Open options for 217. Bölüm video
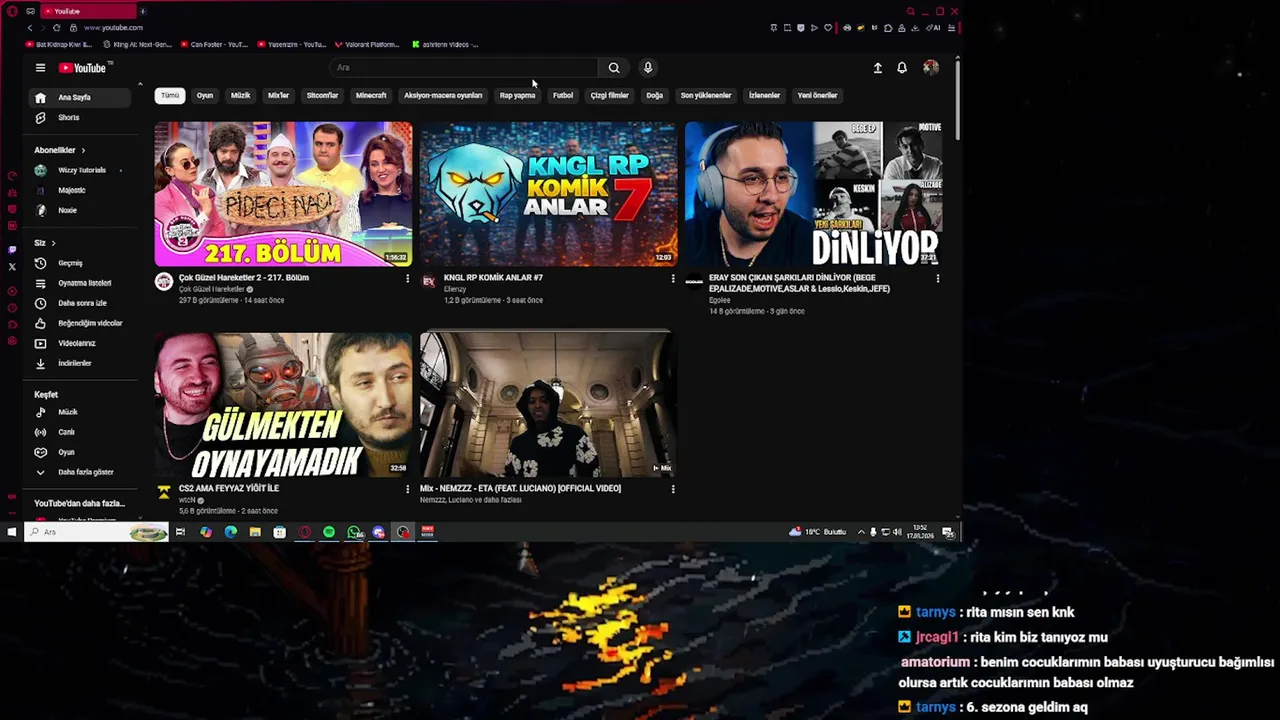Viewport: 1280px width, 720px height. coord(407,279)
